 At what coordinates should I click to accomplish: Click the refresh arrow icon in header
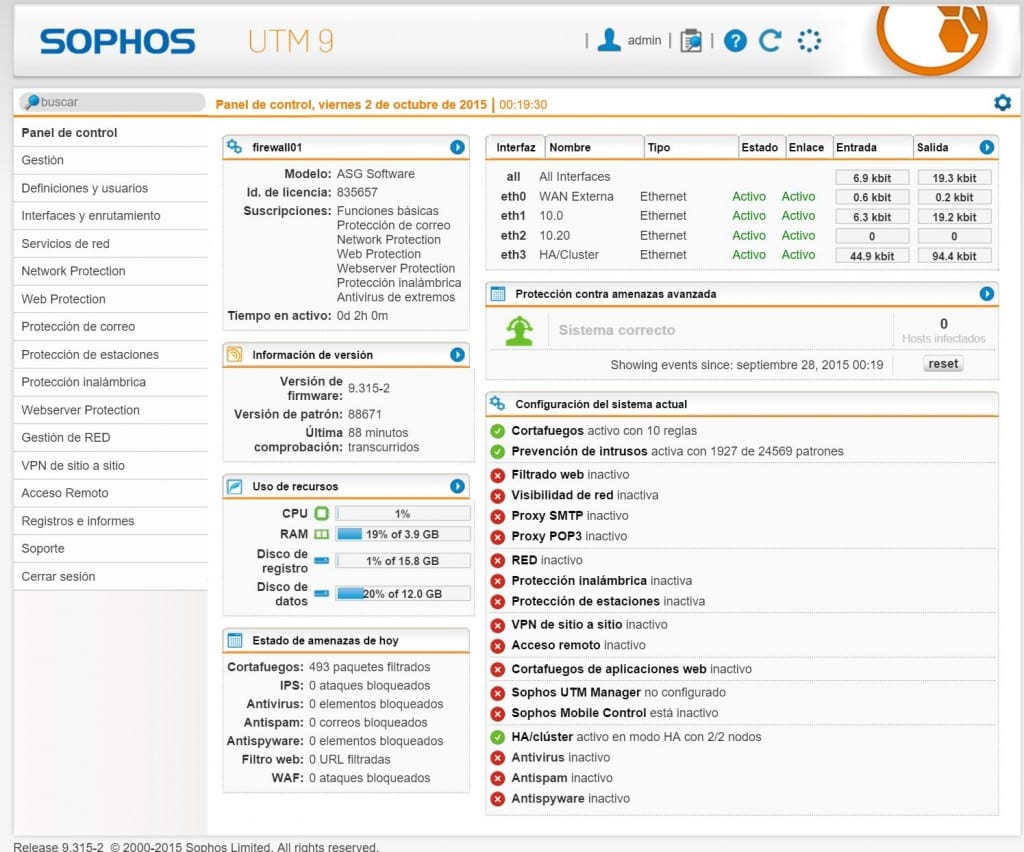coord(769,41)
